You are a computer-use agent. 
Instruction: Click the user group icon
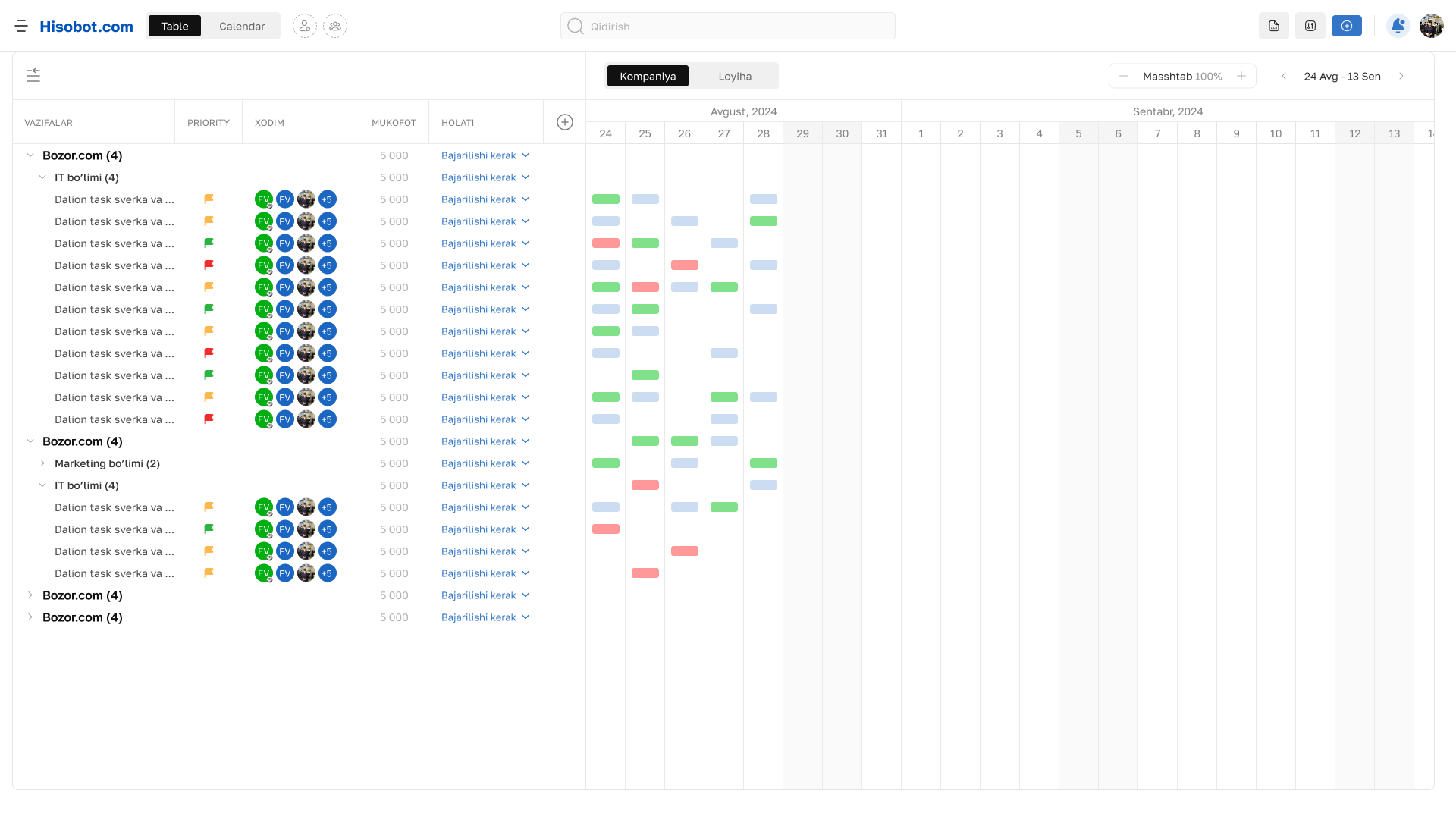pos(335,26)
